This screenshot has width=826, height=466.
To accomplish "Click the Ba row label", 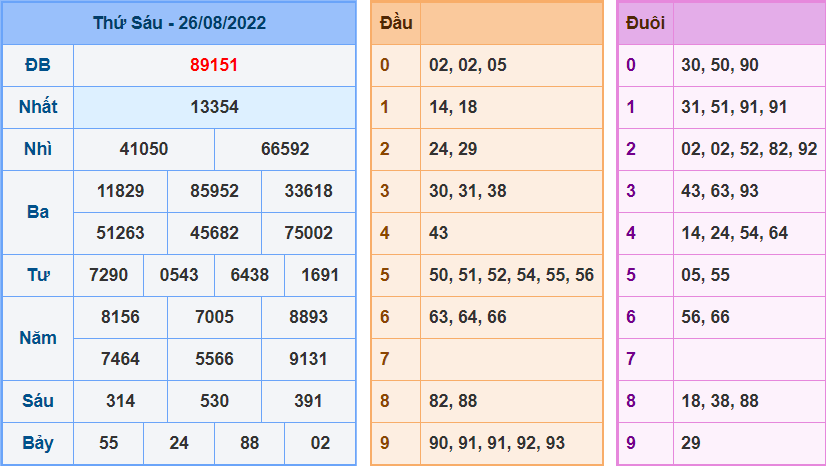I will (38, 212).
